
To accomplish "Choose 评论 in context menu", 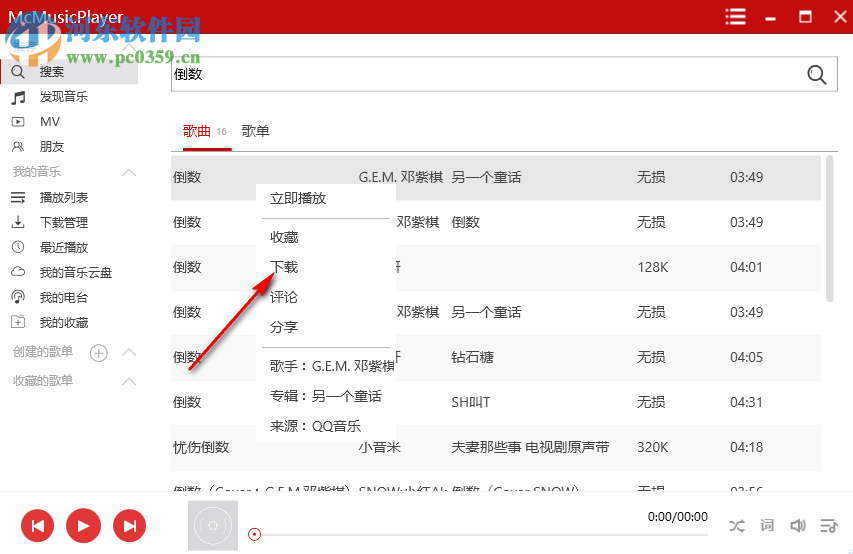I will (x=284, y=297).
